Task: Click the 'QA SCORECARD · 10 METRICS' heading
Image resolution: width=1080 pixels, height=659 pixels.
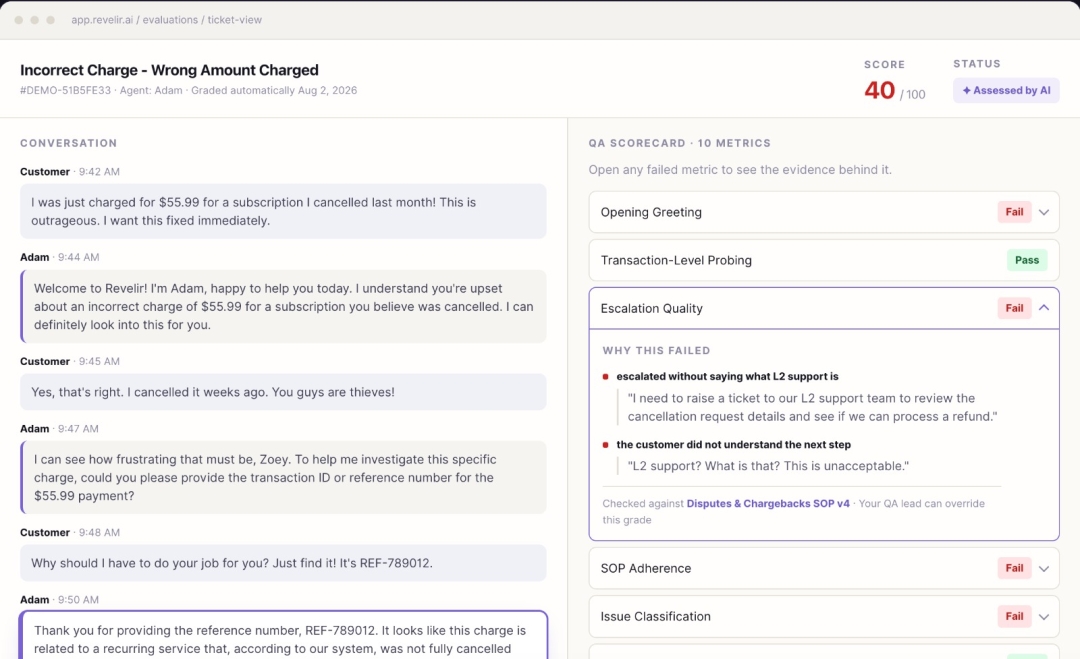Action: [679, 143]
